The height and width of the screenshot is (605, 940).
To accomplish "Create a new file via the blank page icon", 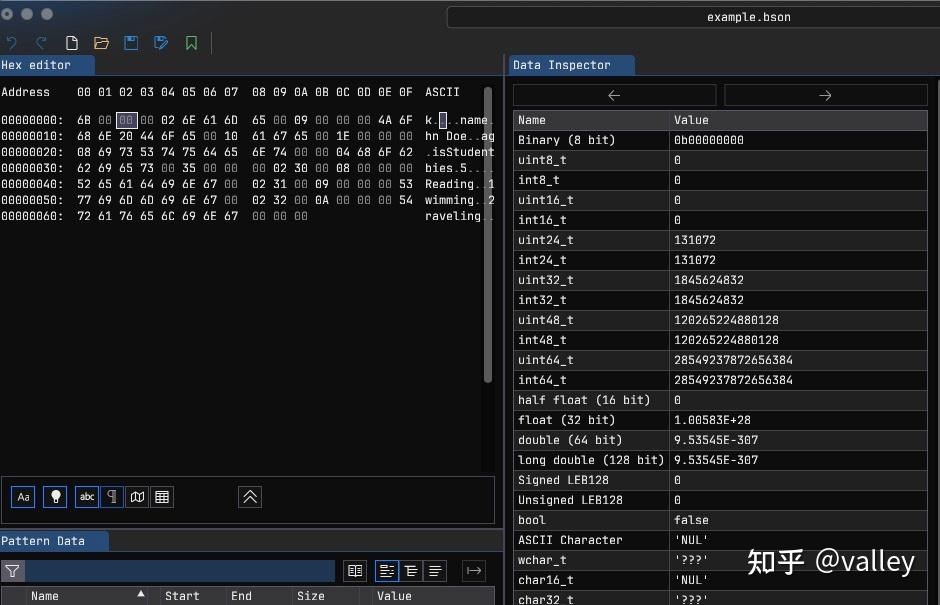I will [x=71, y=43].
